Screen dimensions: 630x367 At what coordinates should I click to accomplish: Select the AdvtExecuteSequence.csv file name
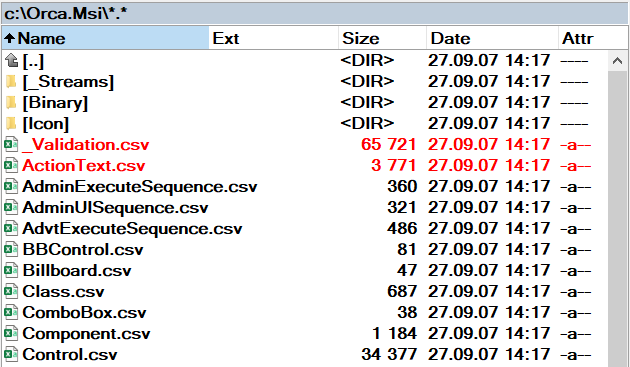[132, 229]
